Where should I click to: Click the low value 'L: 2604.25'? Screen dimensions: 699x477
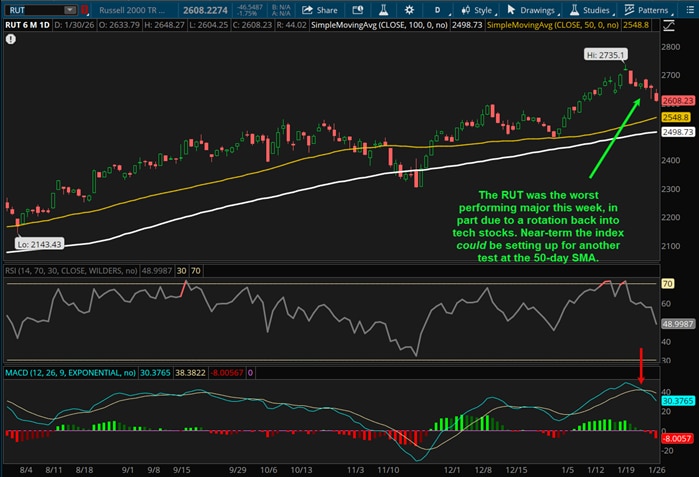(208, 25)
